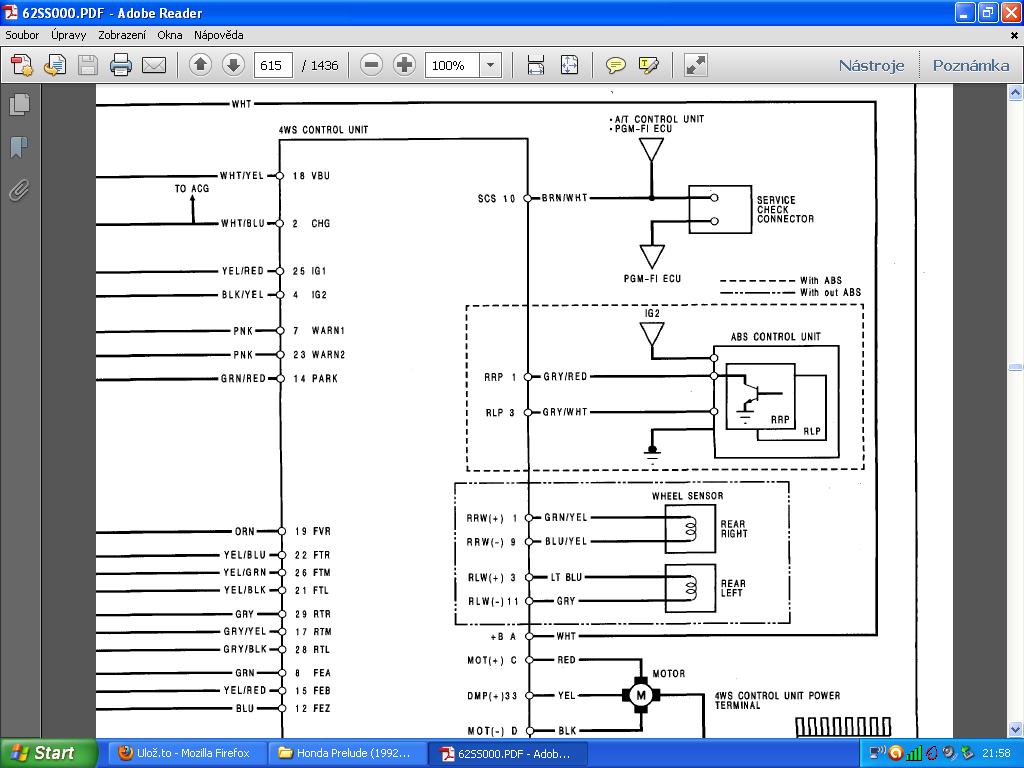Viewport: 1024px width, 768px height.
Task: Open the Nástroje pane
Action: point(871,66)
